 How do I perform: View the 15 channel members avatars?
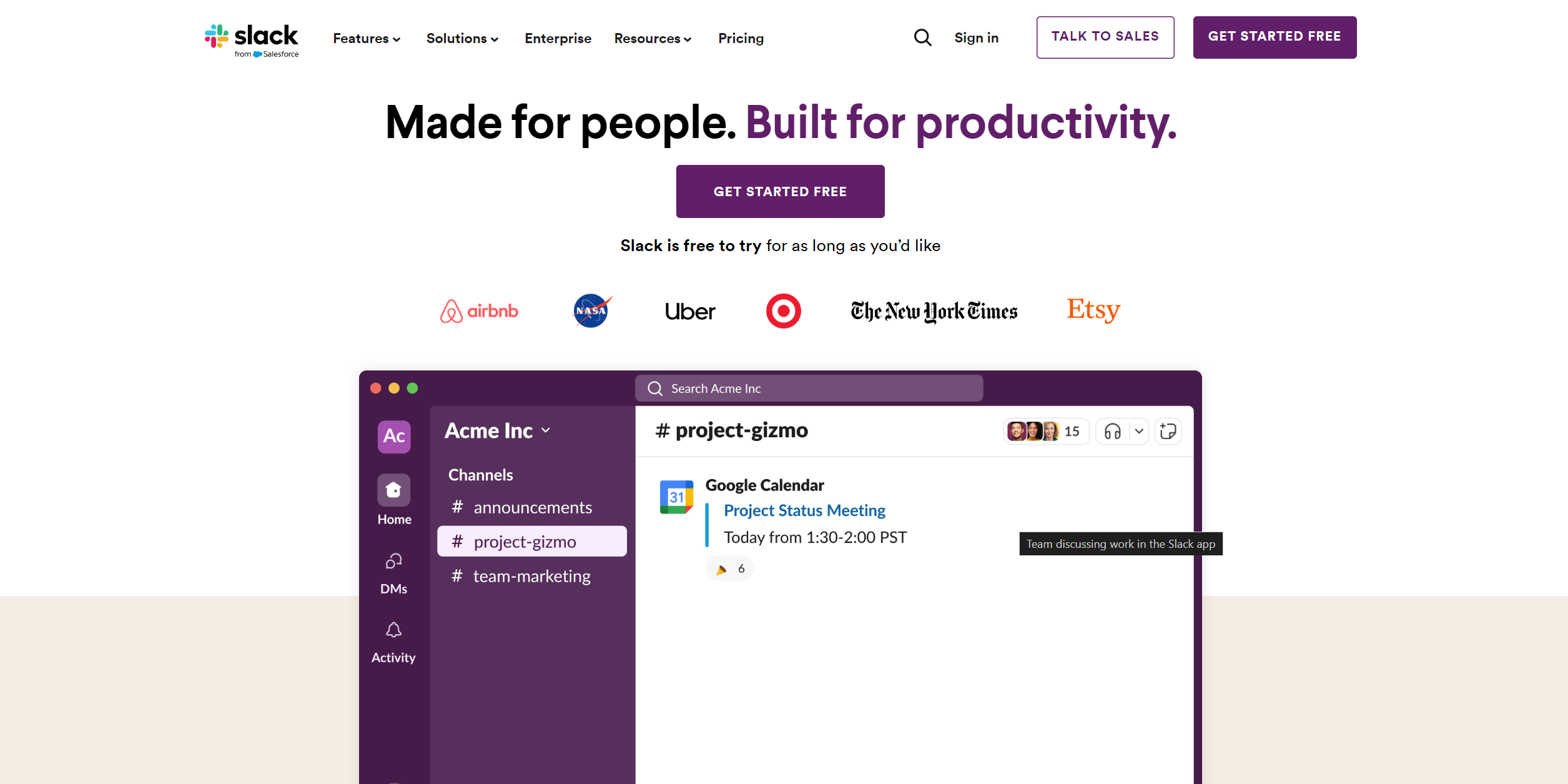click(1046, 431)
